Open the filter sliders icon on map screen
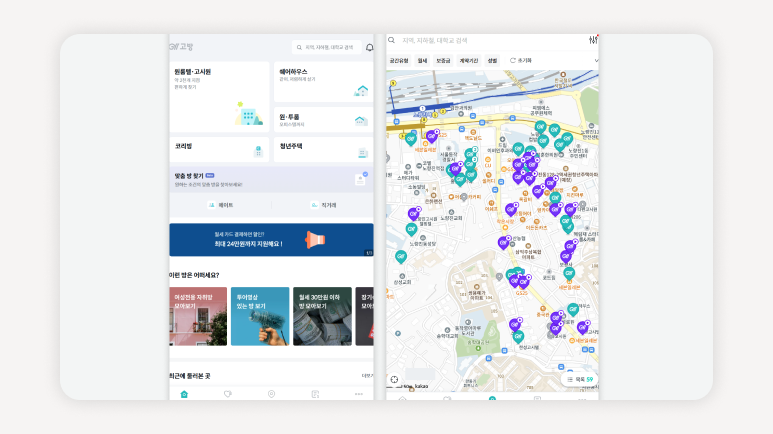 (593, 40)
